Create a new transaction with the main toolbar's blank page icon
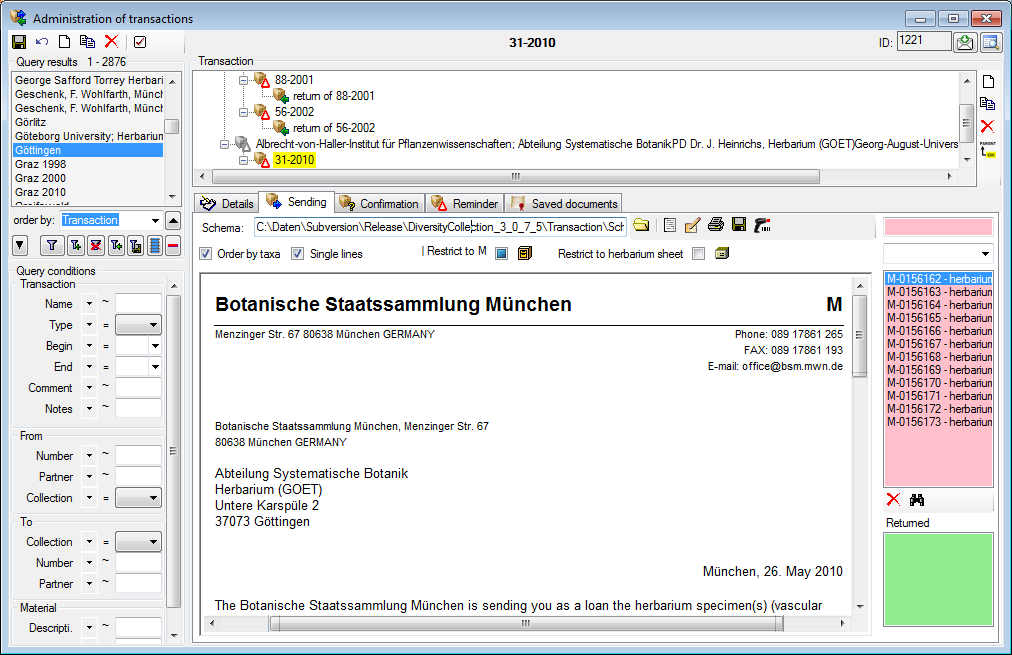 pyautogui.click(x=65, y=42)
